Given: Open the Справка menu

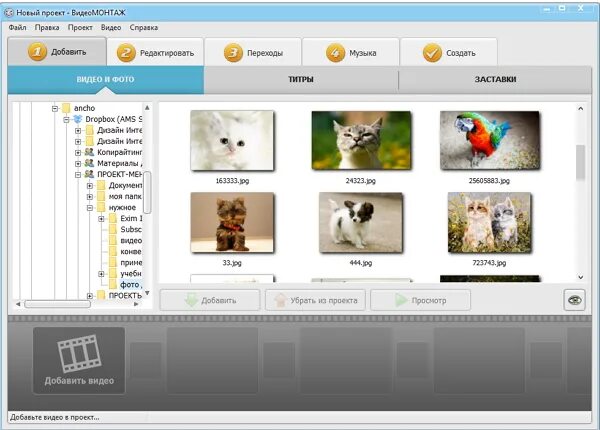Looking at the screenshot, I should click(x=143, y=28).
